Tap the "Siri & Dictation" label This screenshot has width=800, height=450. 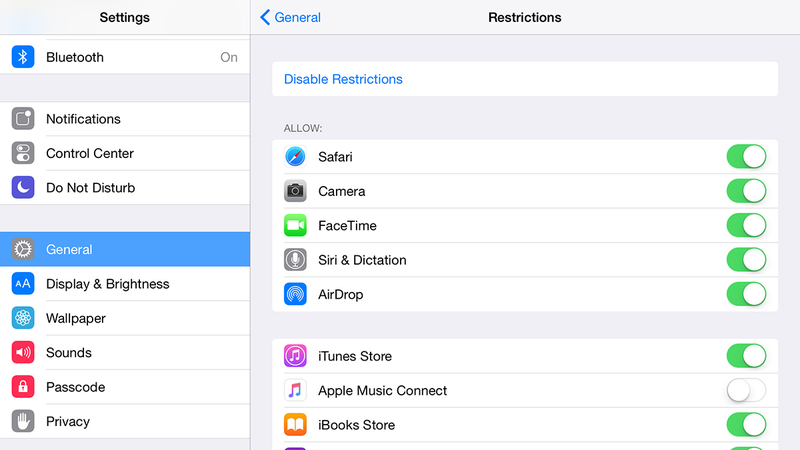coord(362,260)
